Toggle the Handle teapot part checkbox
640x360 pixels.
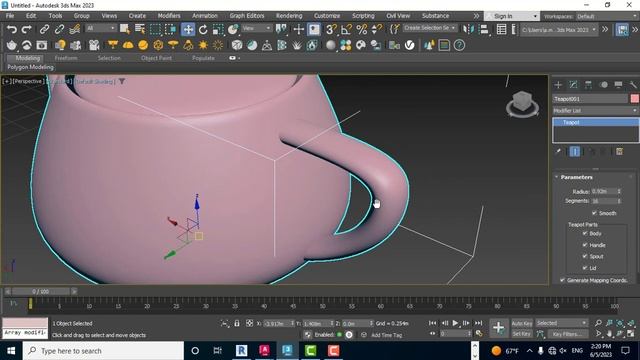[x=585, y=245]
